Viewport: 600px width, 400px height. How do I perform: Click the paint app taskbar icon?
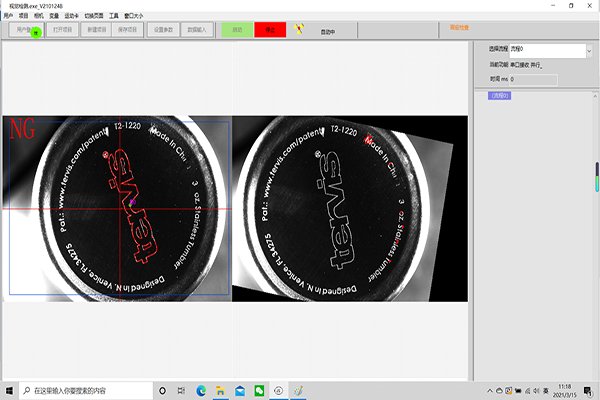(x=298, y=390)
